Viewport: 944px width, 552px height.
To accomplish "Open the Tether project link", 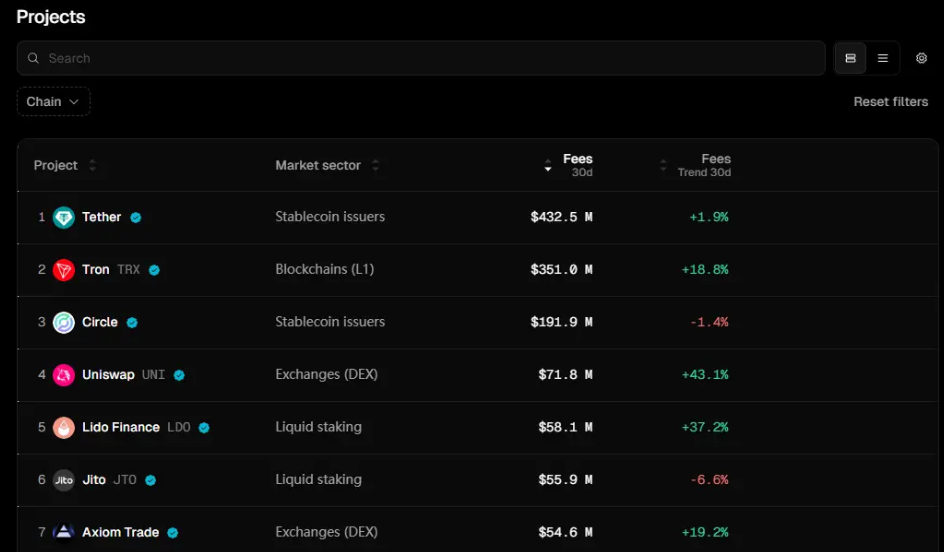I will pyautogui.click(x=101, y=217).
